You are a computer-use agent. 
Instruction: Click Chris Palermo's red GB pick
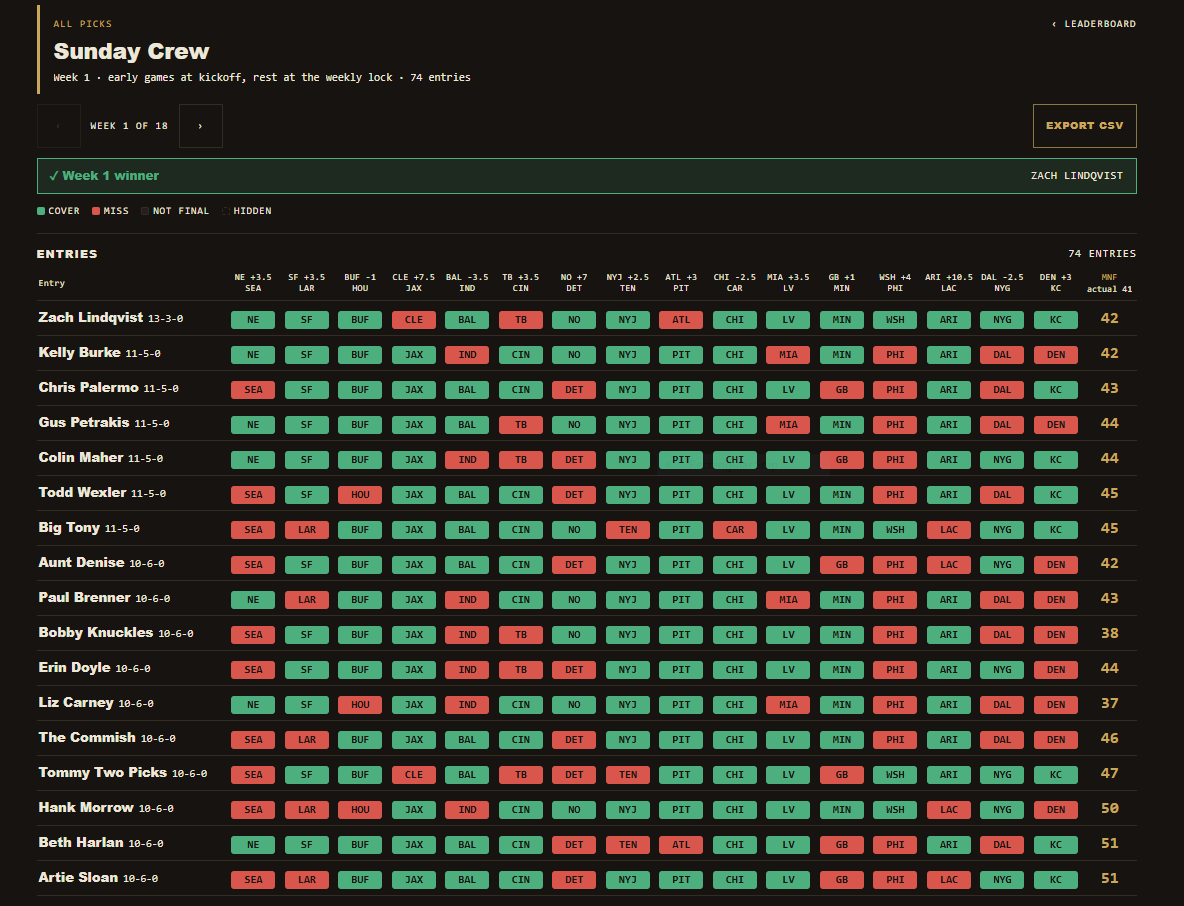pos(841,390)
